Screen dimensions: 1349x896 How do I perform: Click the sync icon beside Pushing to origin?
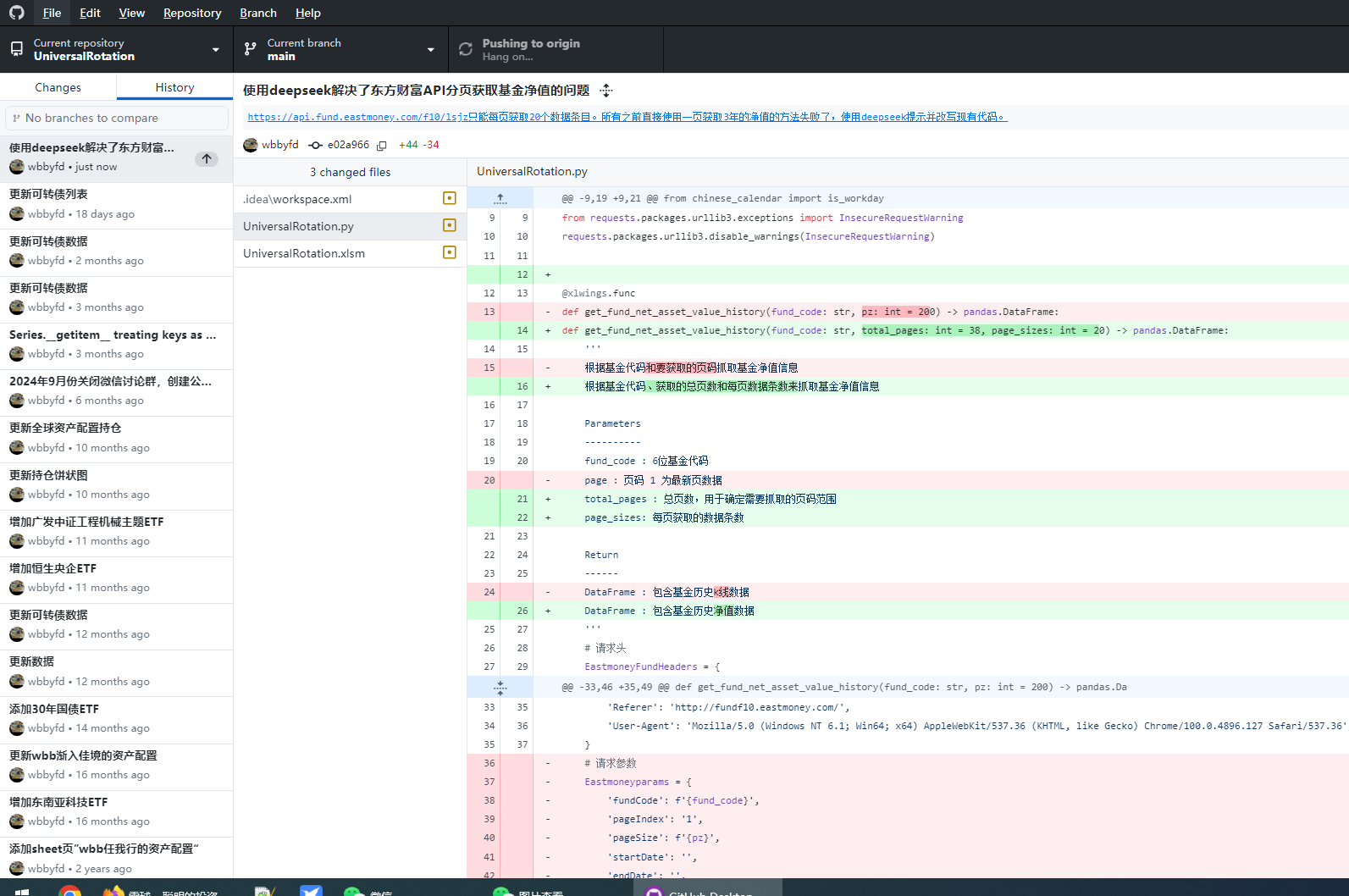(466, 49)
